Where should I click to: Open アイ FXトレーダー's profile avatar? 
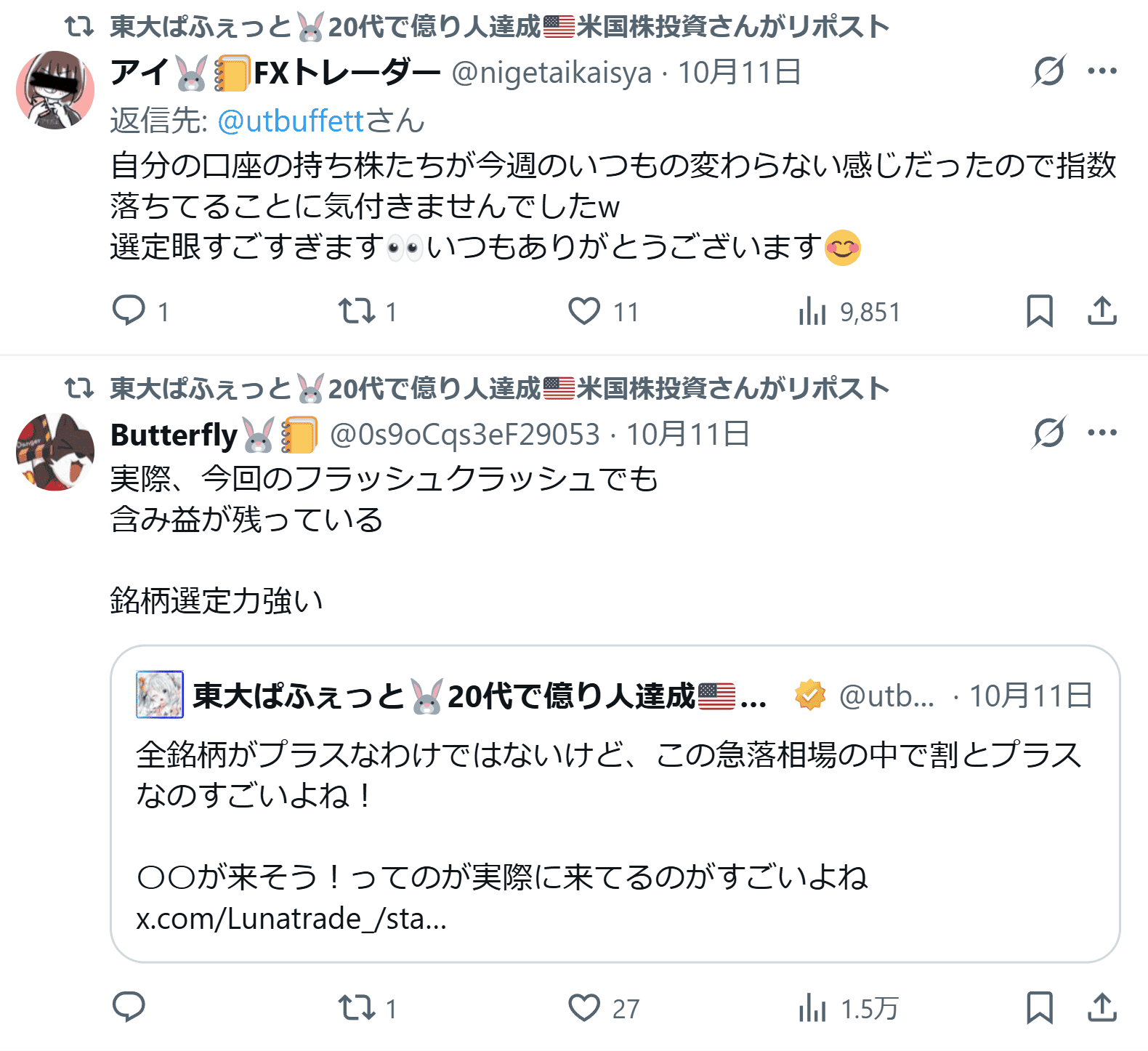(x=55, y=90)
